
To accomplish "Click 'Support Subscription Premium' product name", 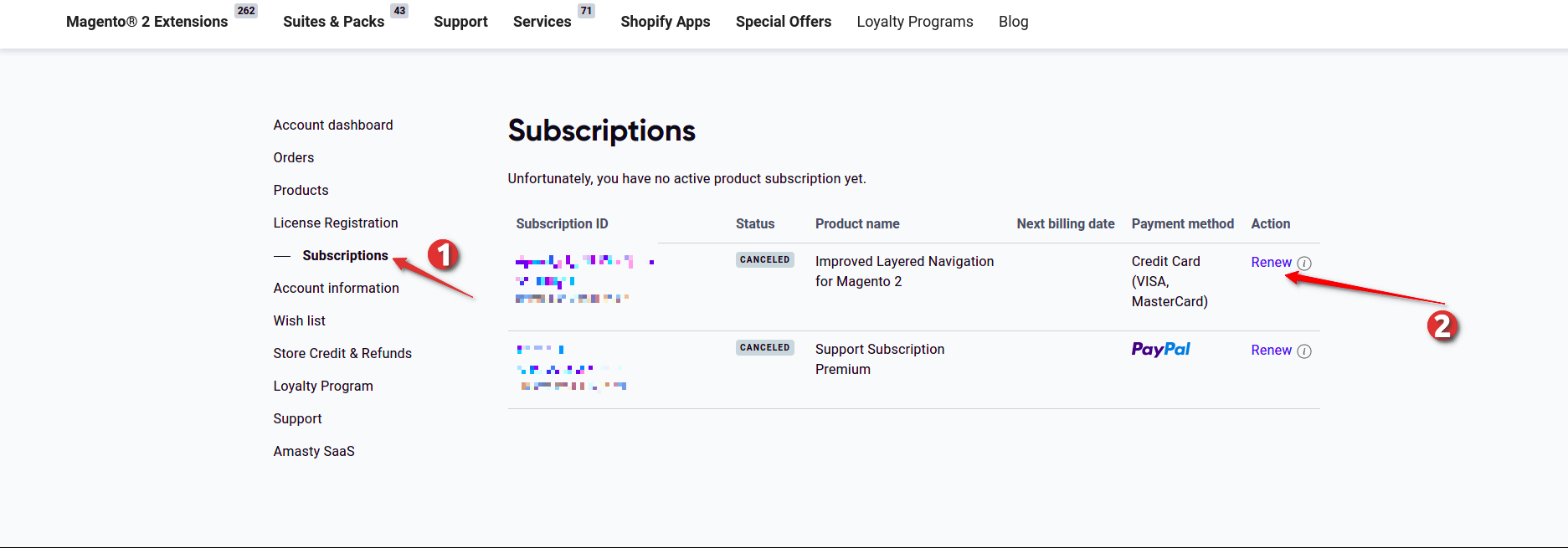I will click(880, 359).
